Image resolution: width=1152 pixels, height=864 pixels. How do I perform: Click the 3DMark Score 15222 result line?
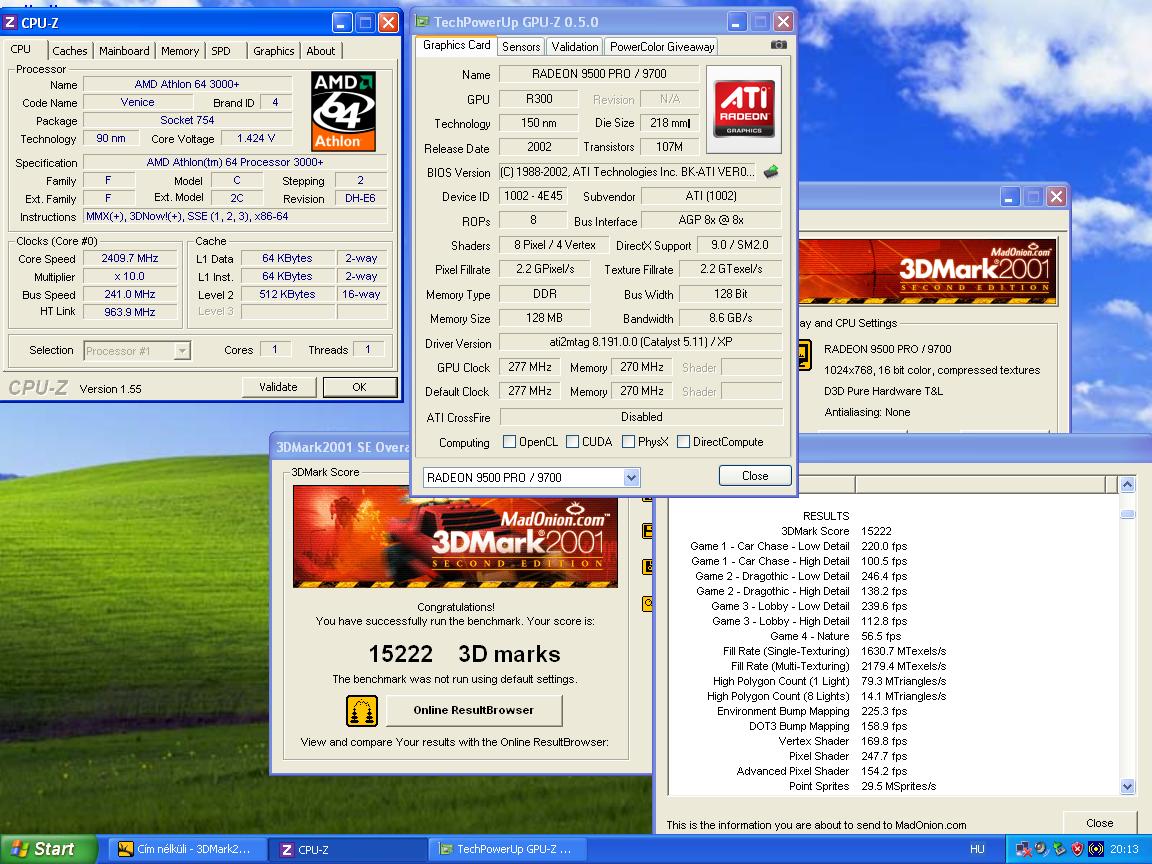[836, 531]
